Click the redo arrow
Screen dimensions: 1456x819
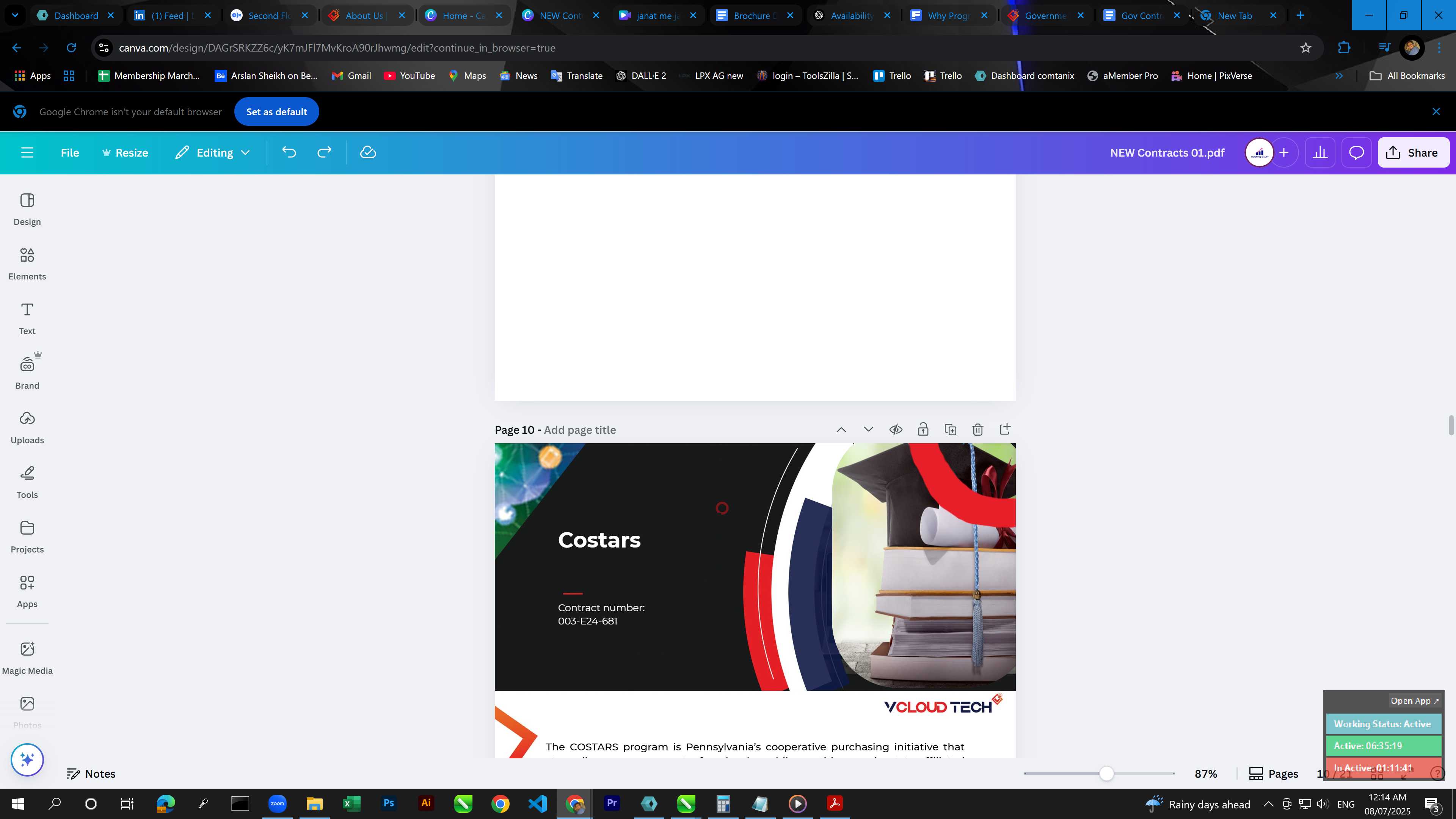coord(324,152)
